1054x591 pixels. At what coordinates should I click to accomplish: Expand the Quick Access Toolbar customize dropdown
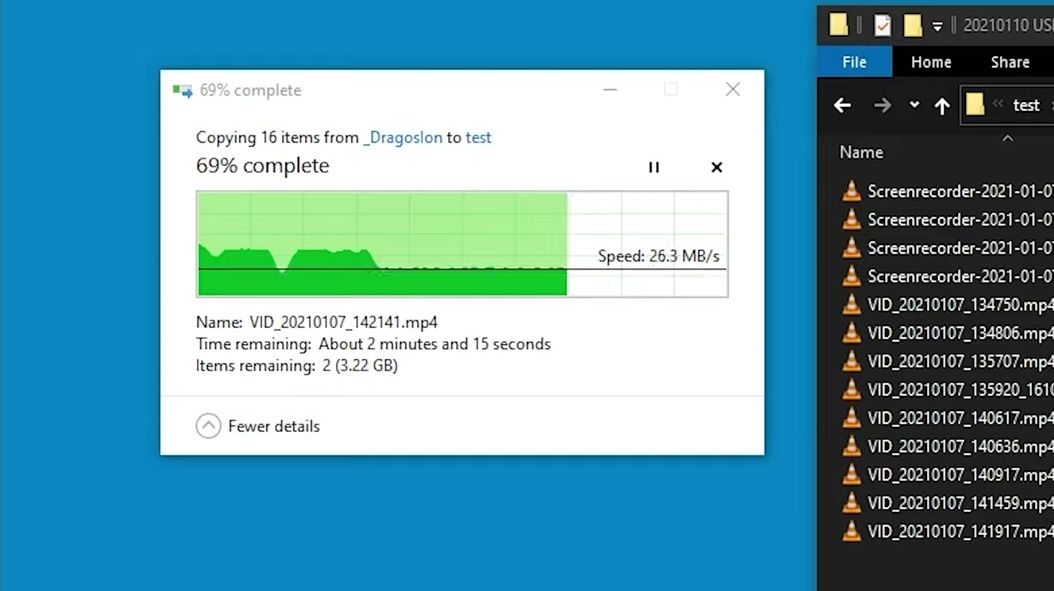937,26
